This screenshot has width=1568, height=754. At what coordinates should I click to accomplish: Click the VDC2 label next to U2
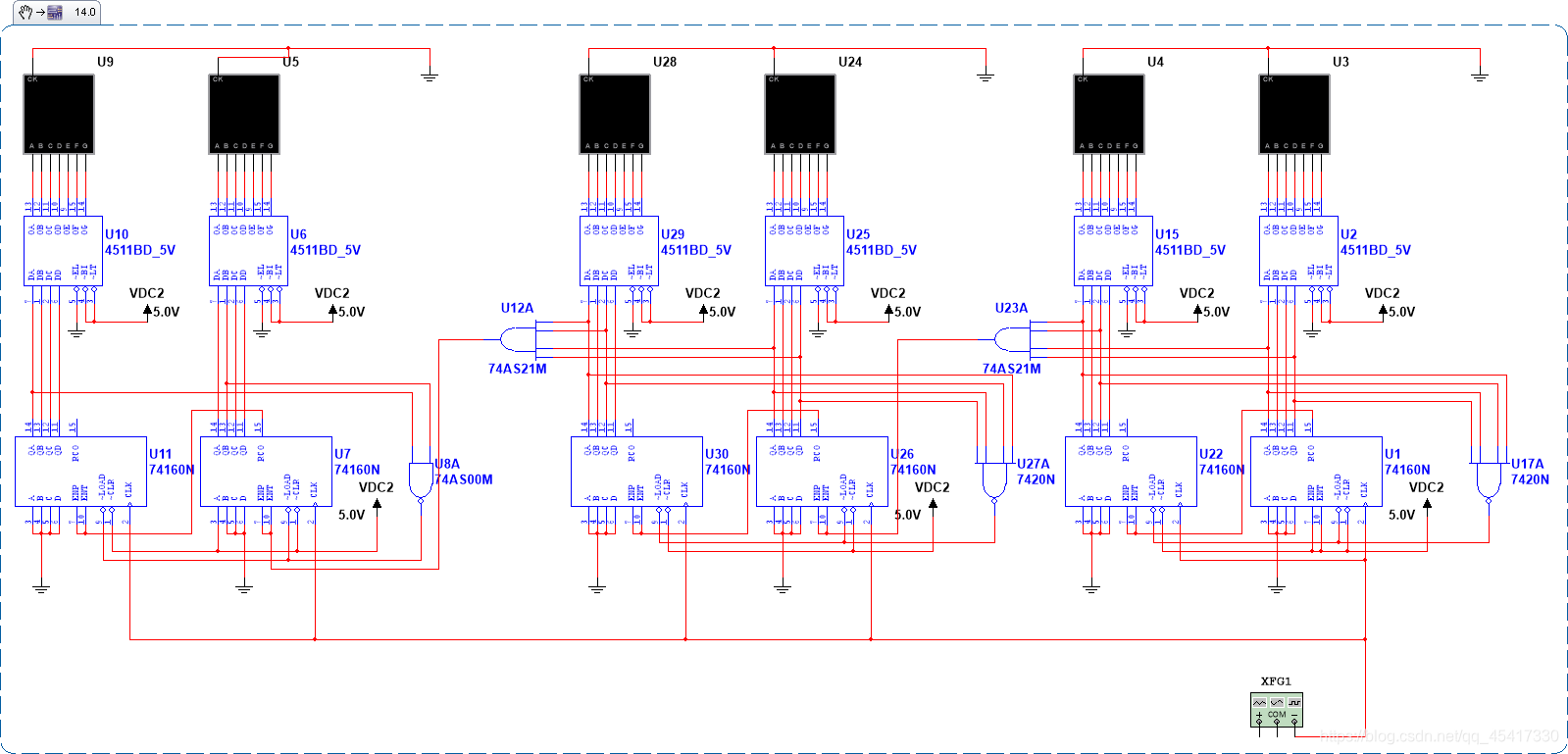tap(1383, 293)
